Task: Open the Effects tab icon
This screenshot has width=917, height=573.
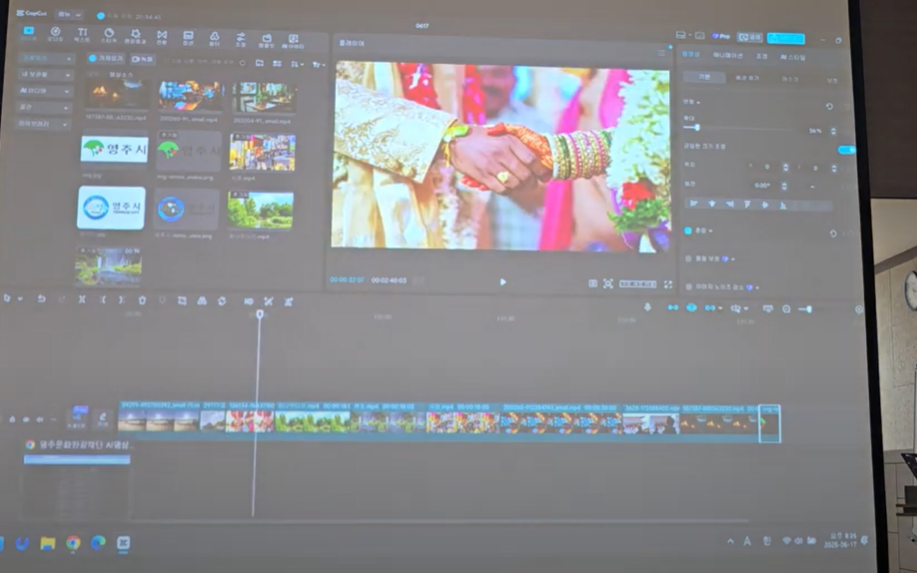Action: click(x=135, y=36)
